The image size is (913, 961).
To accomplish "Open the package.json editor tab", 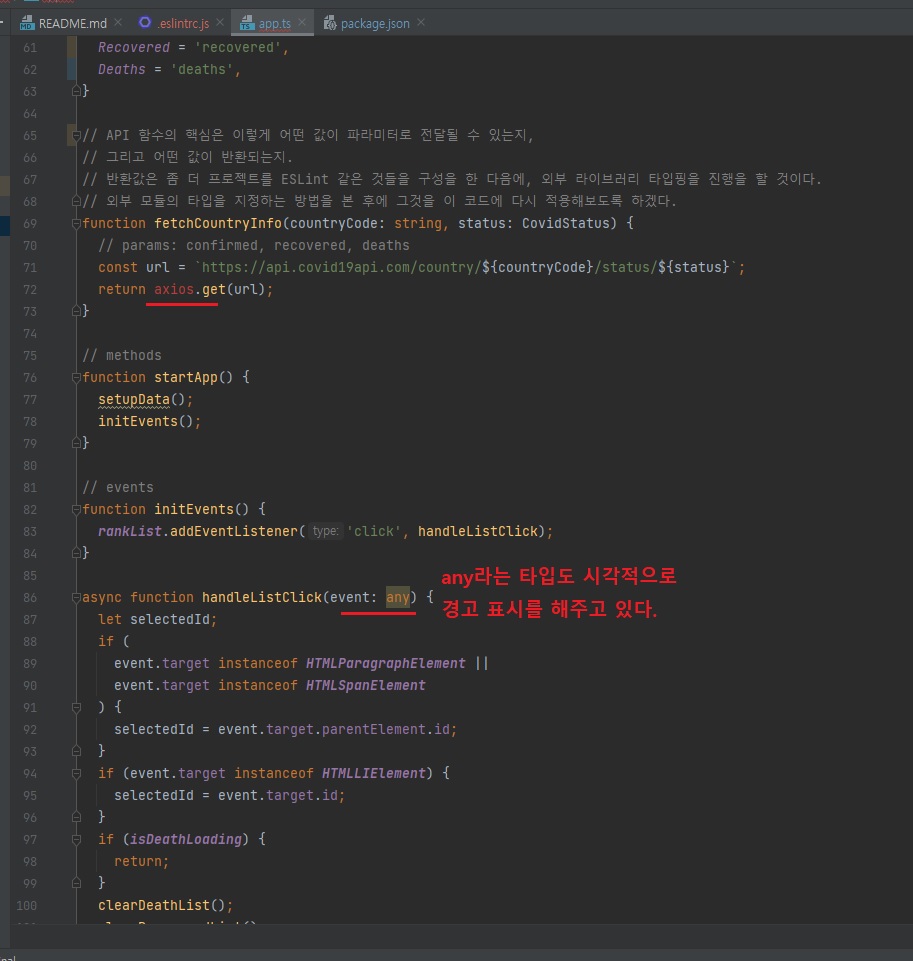I will click(374, 23).
